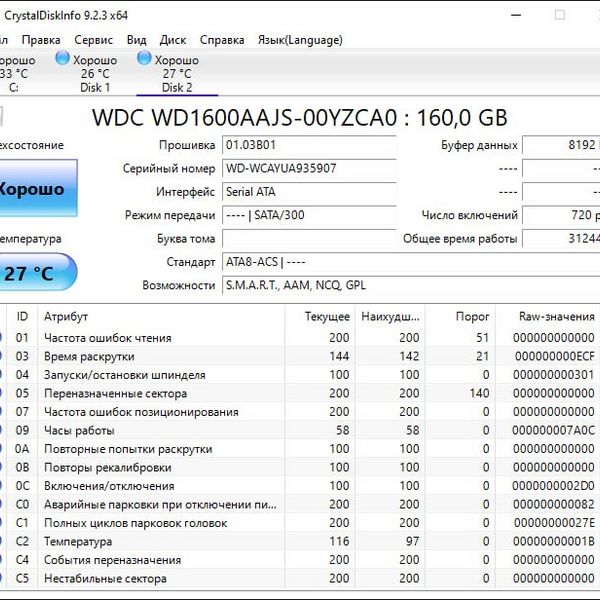
Task: Select row Повторы рекалибровки
Action: pyautogui.click(x=300, y=467)
